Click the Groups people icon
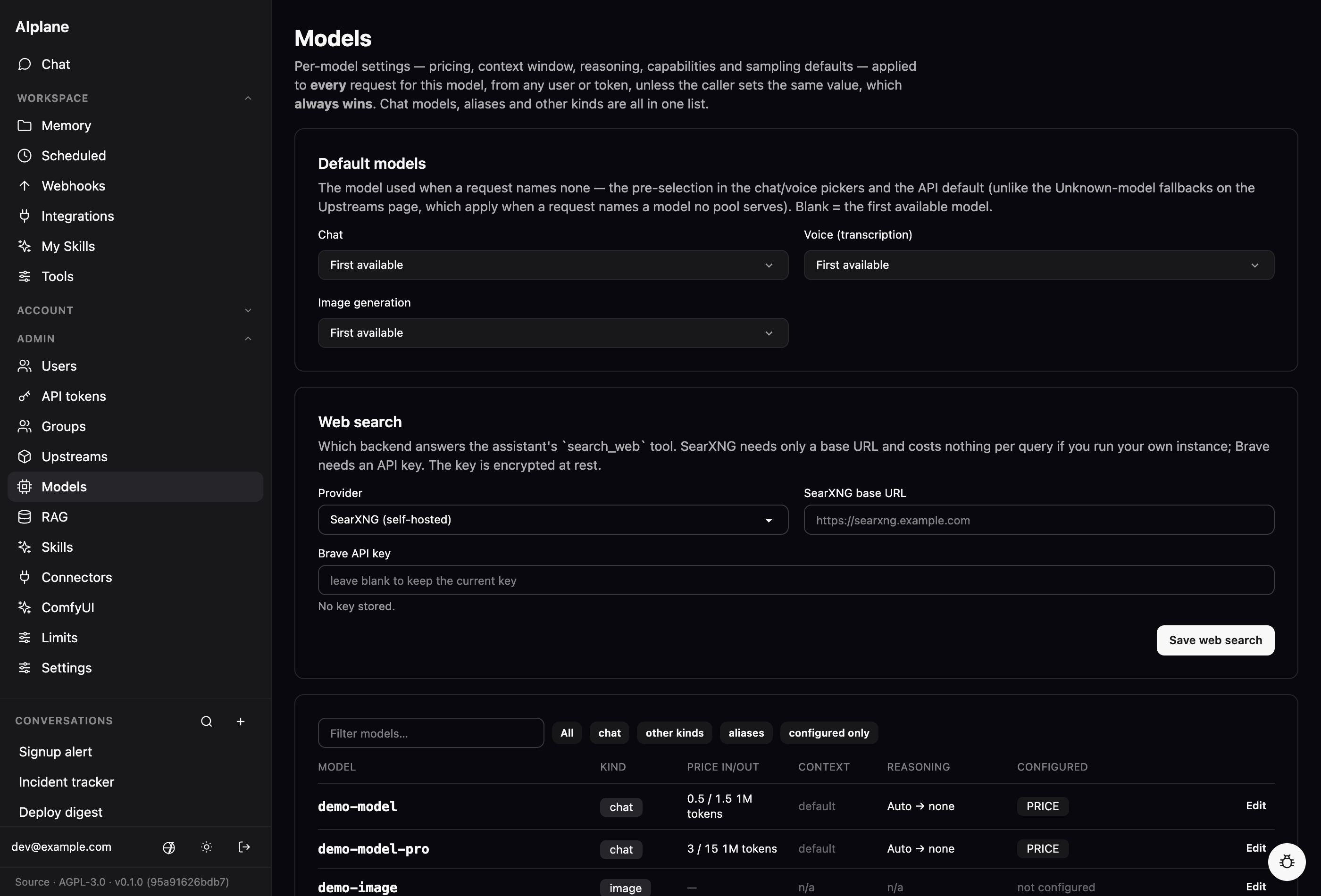The height and width of the screenshot is (896, 1321). 25,426
